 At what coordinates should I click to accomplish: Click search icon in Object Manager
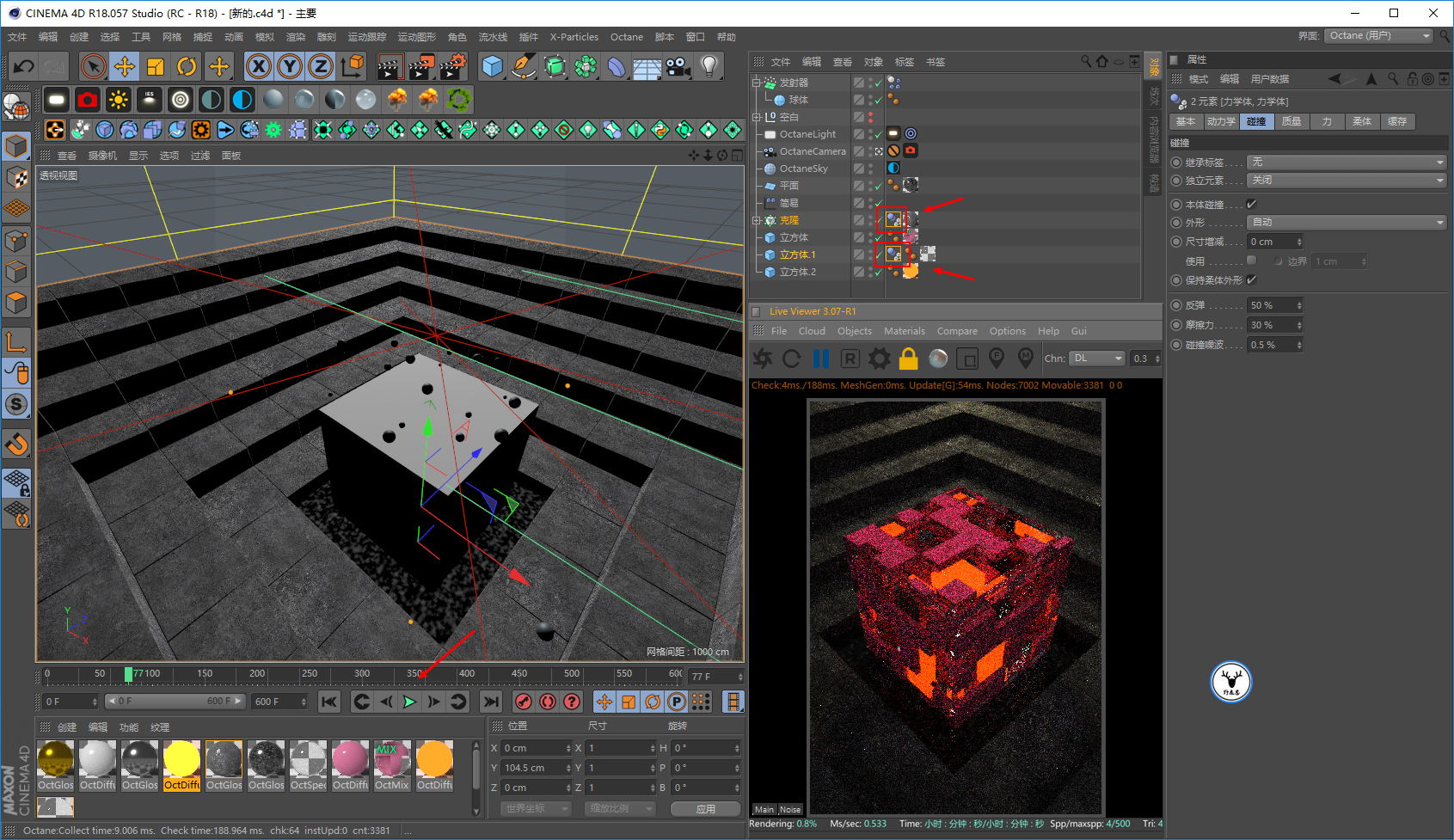(1086, 61)
